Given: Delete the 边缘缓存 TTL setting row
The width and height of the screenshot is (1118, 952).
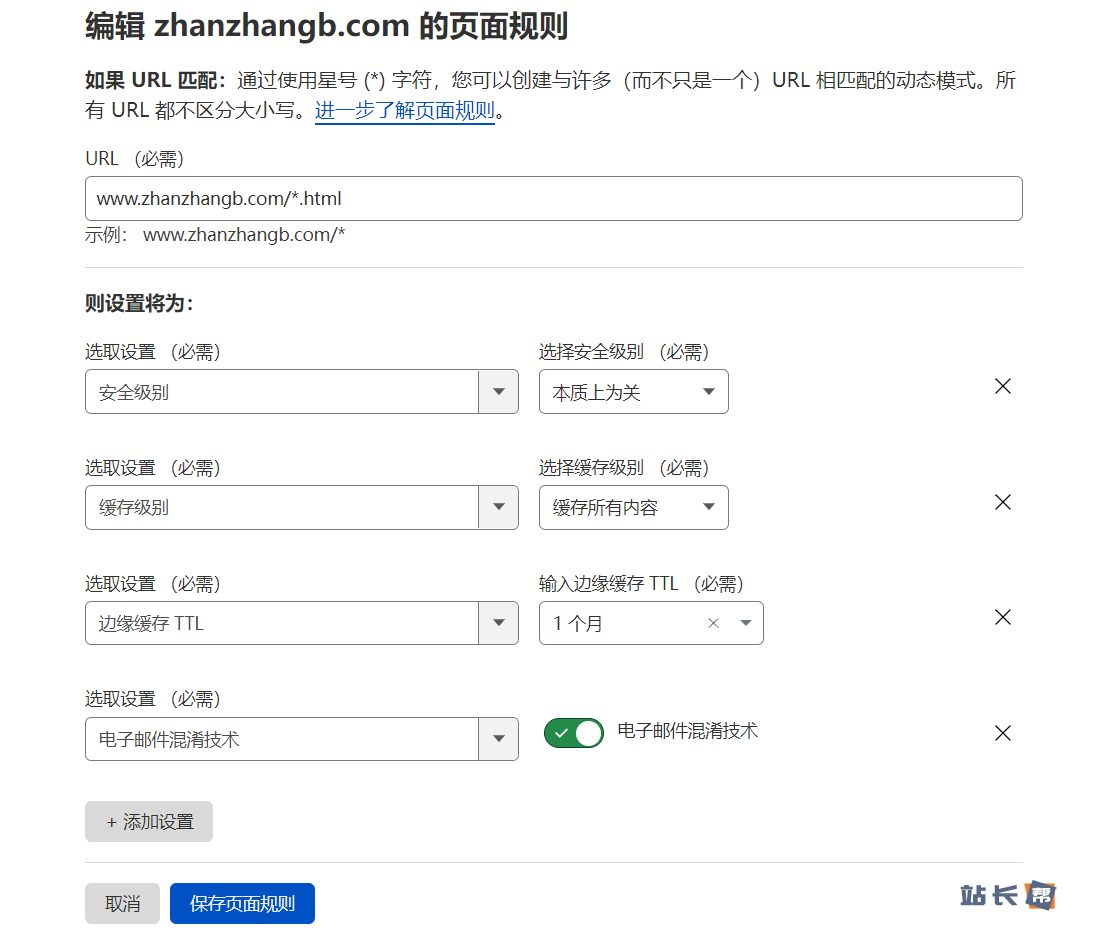Looking at the screenshot, I should tap(1002, 618).
